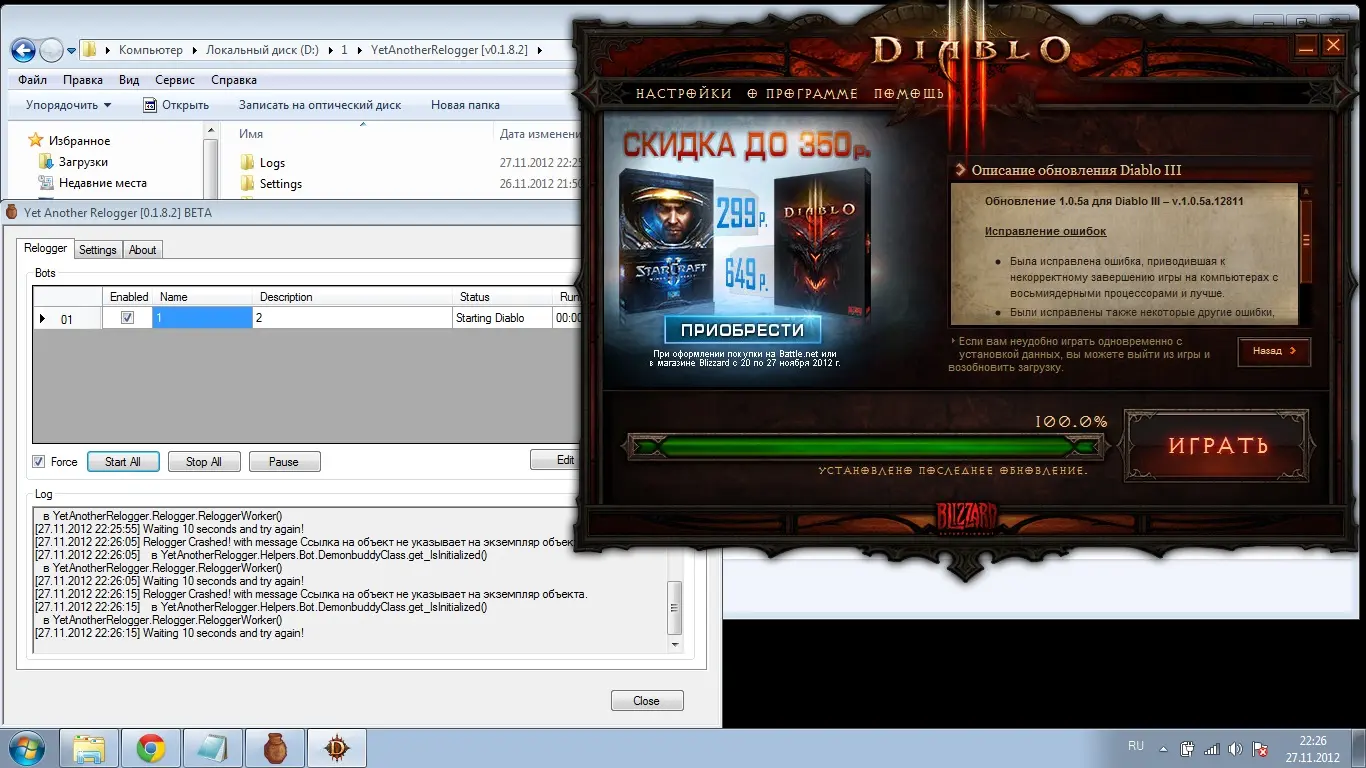
Task: Click the ПРИОБРЕСТИ banner button
Action: click(x=742, y=330)
